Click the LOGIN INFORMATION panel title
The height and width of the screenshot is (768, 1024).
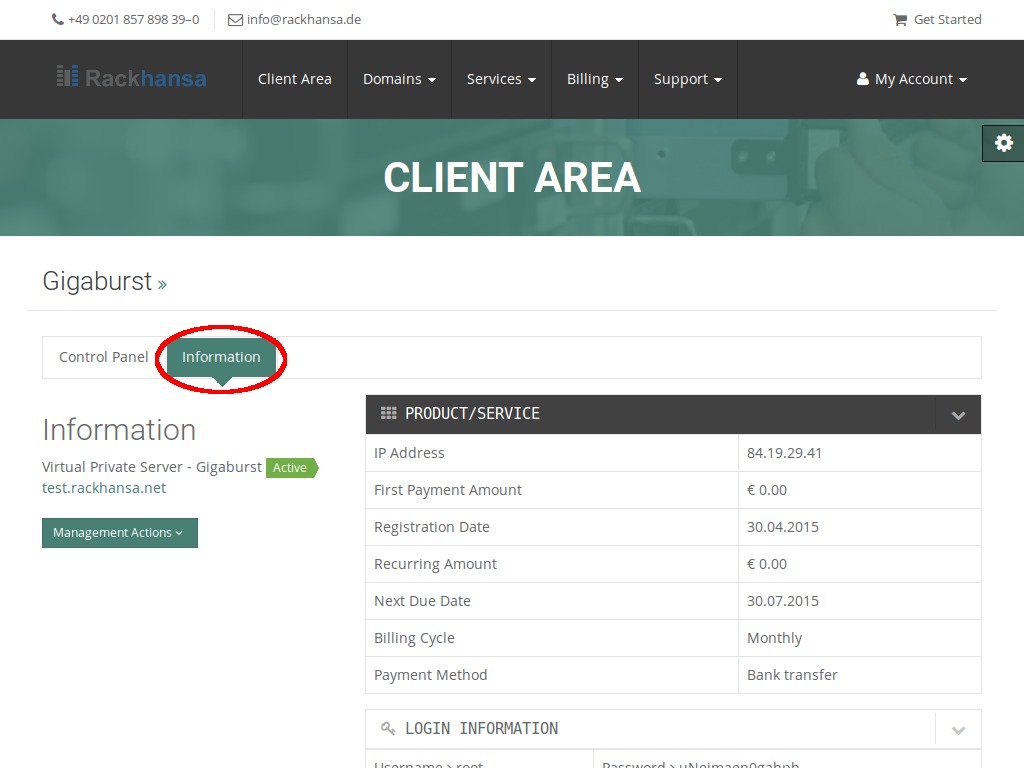[481, 728]
